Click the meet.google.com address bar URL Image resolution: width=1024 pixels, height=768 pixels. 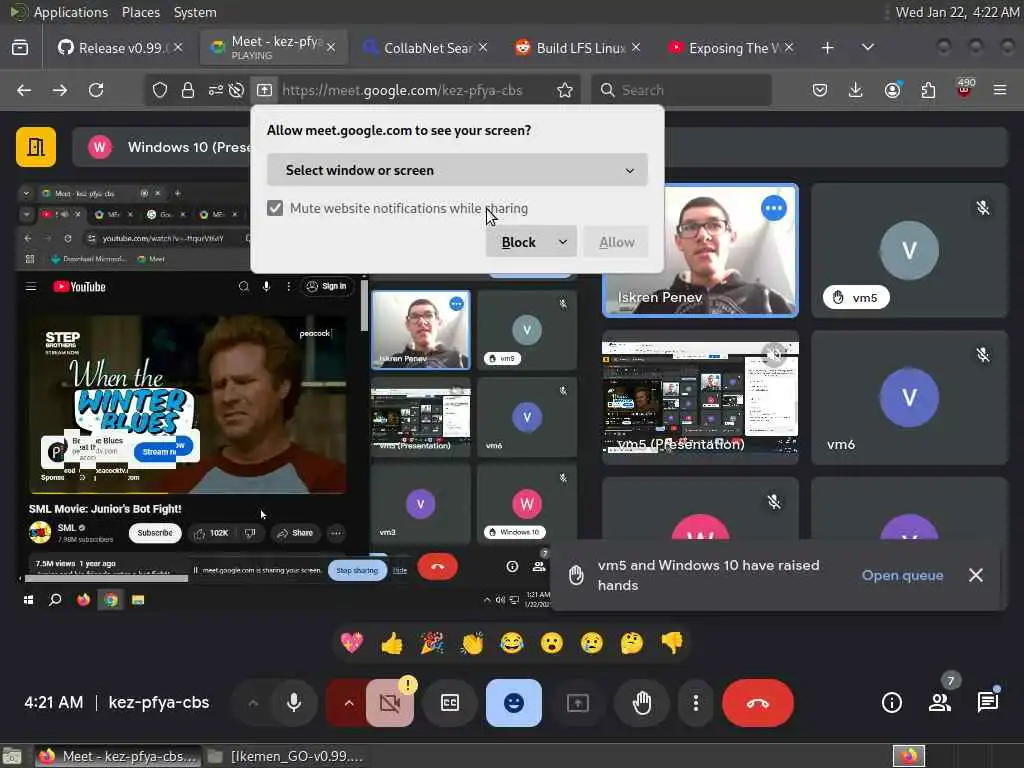pos(402,90)
